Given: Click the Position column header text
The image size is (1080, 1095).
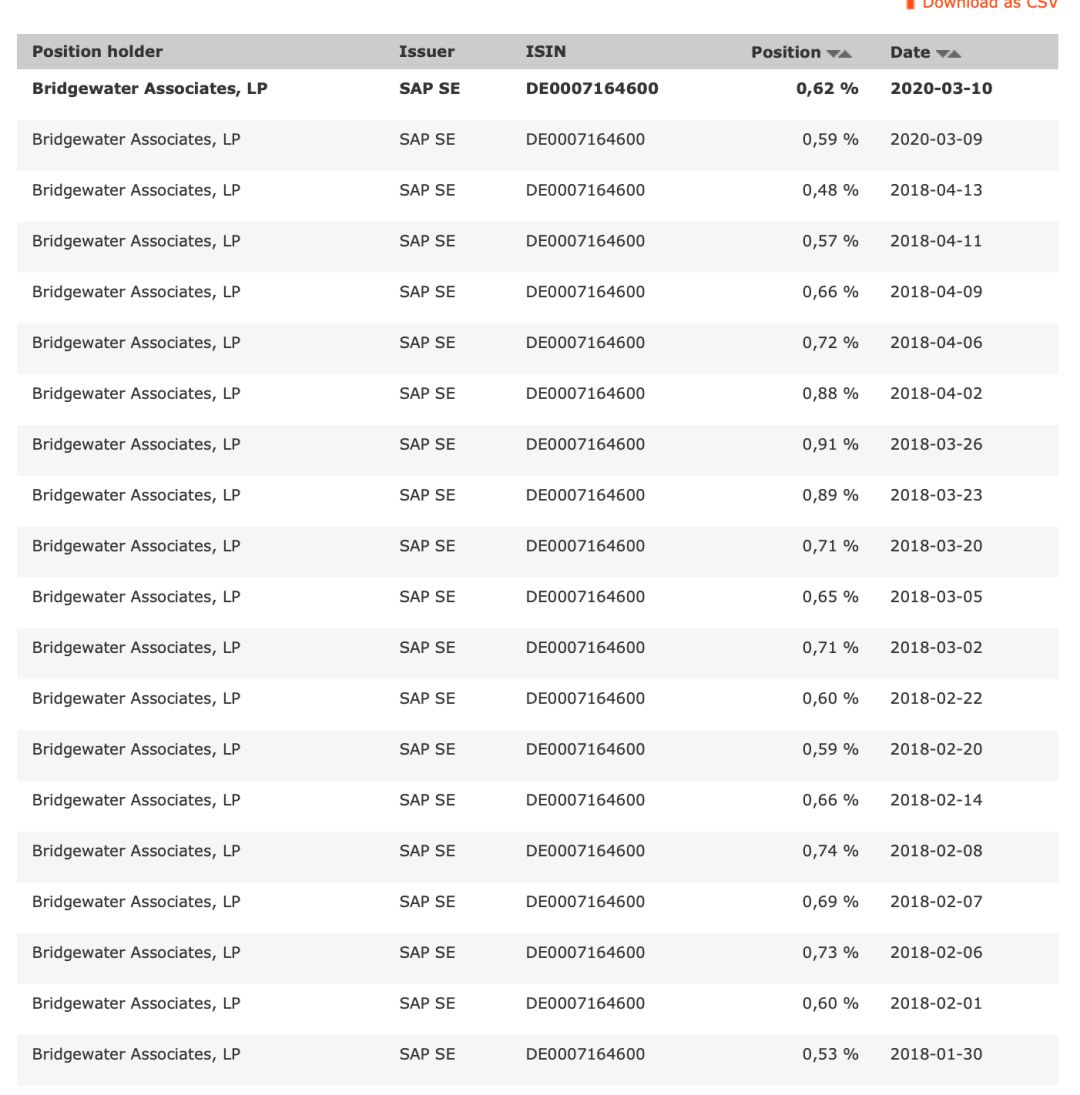Looking at the screenshot, I should tap(786, 52).
